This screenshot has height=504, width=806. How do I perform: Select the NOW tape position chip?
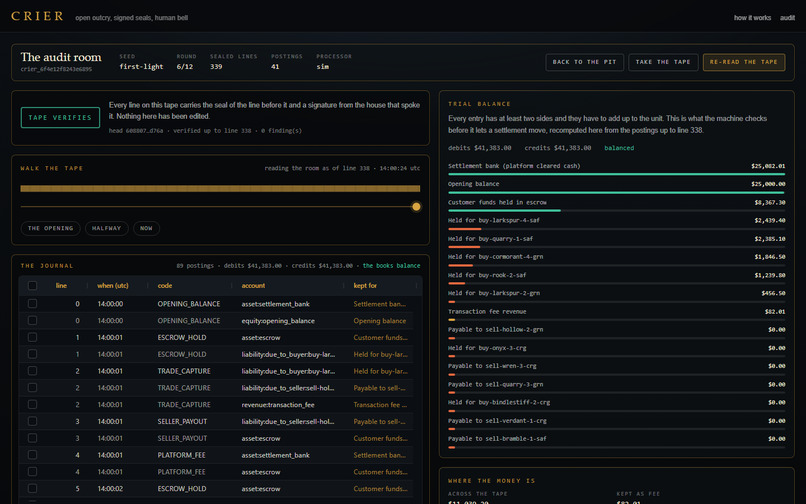pyautogui.click(x=146, y=228)
